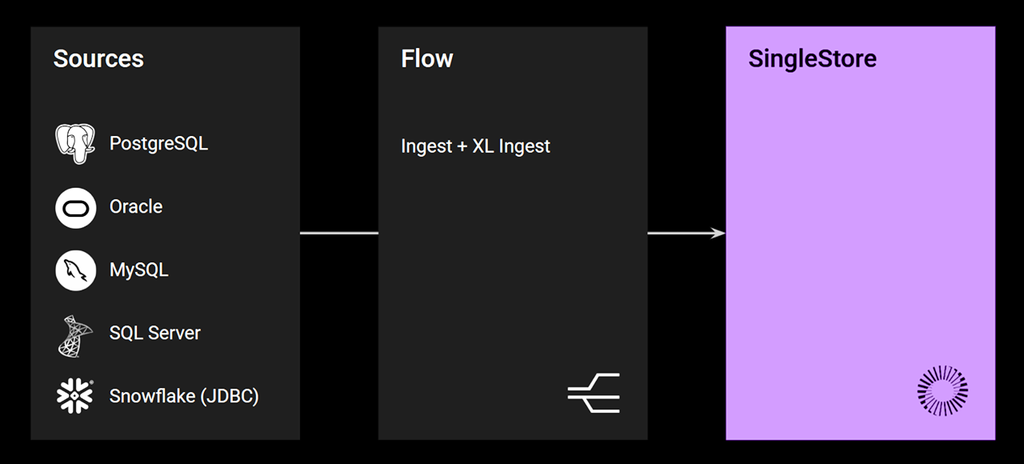This screenshot has width=1024, height=464.
Task: Click the SingleStore panel heading
Action: [812, 59]
